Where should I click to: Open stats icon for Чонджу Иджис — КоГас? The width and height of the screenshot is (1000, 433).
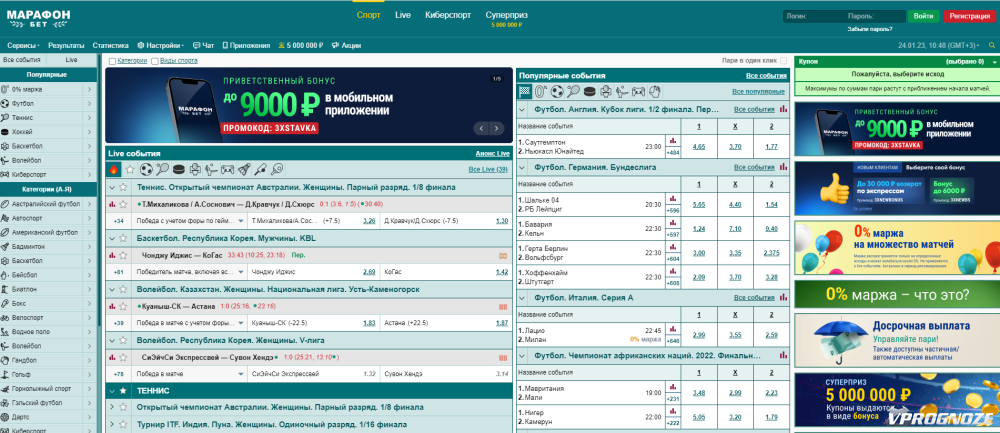[112, 255]
